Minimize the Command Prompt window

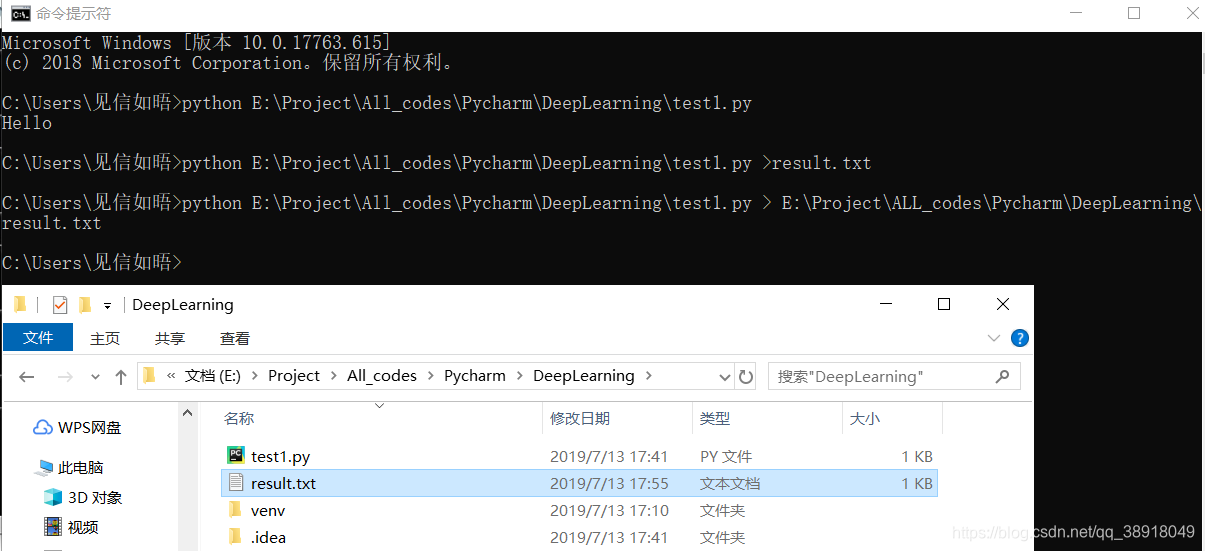pos(1077,13)
